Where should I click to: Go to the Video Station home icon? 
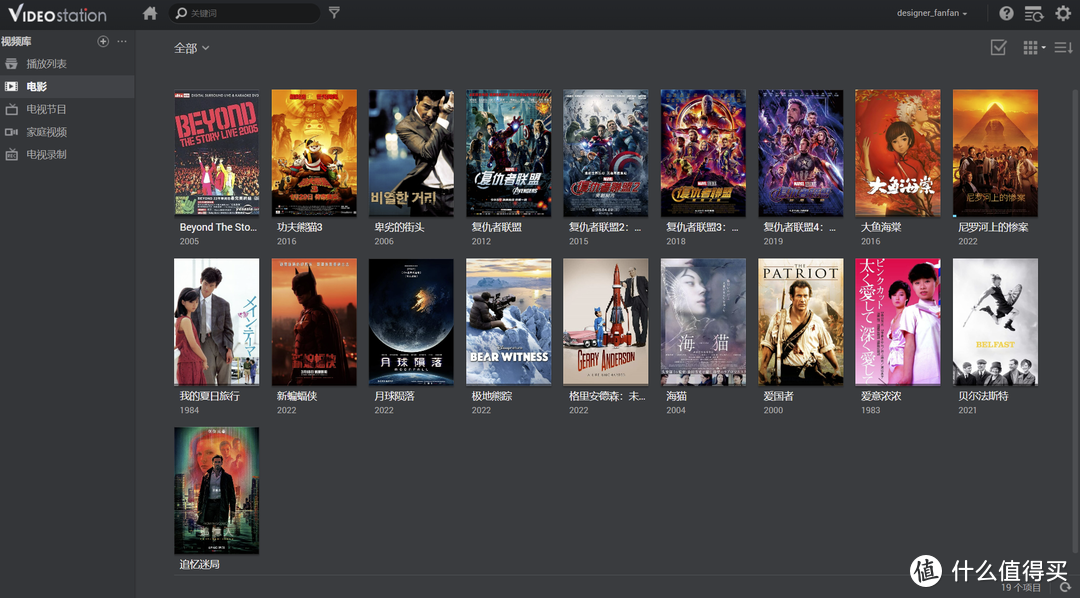150,13
